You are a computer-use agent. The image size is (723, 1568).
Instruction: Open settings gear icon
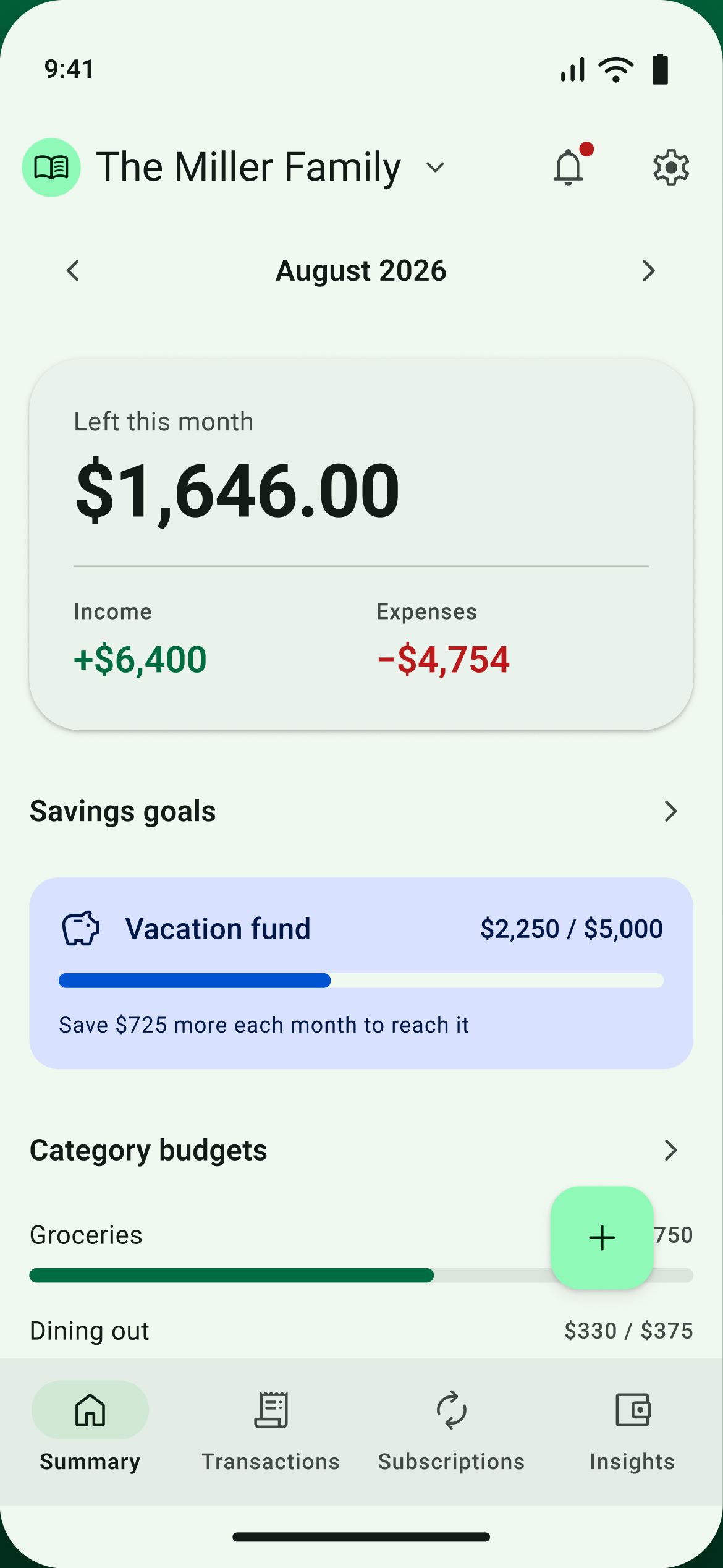pos(671,168)
